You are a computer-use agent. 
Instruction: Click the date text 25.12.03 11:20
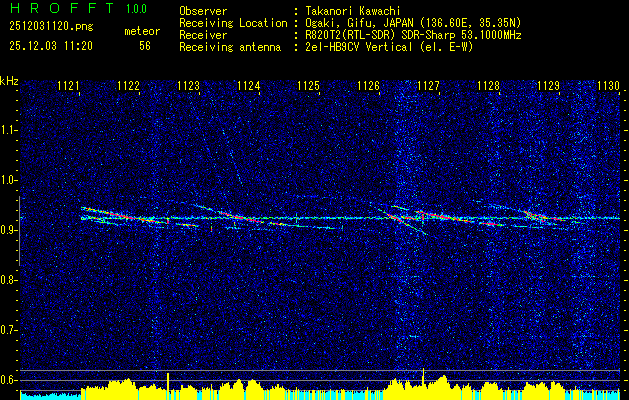pos(51,46)
